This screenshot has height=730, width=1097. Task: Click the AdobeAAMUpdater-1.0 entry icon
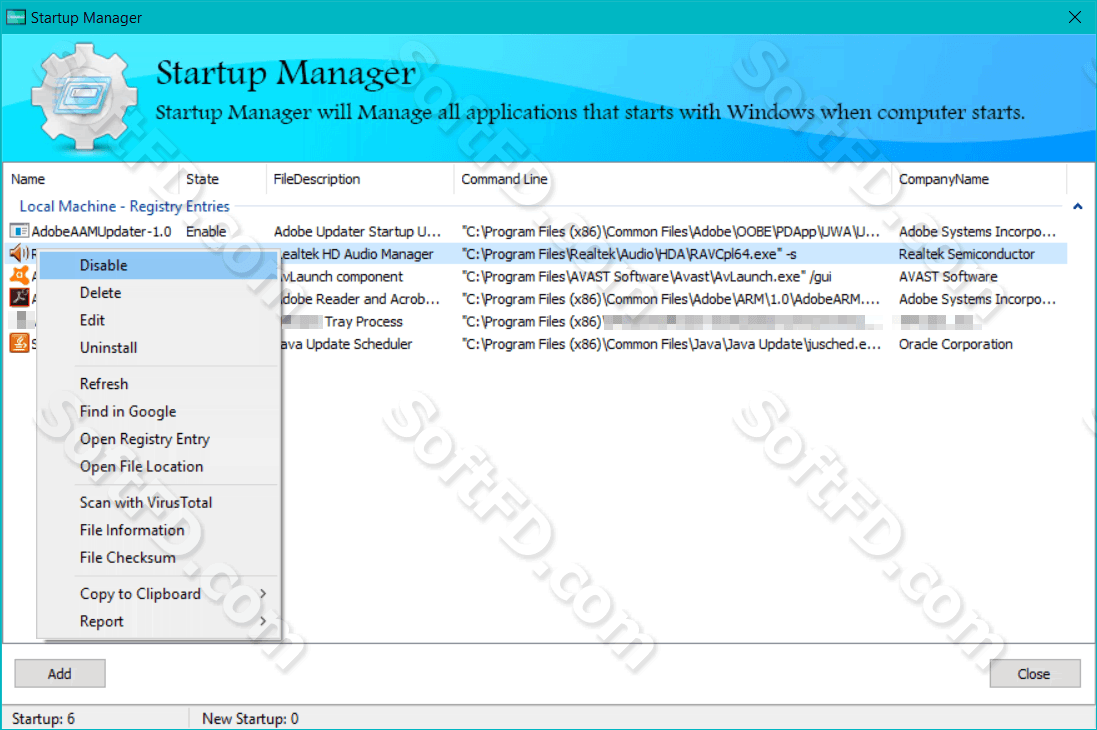[20, 231]
